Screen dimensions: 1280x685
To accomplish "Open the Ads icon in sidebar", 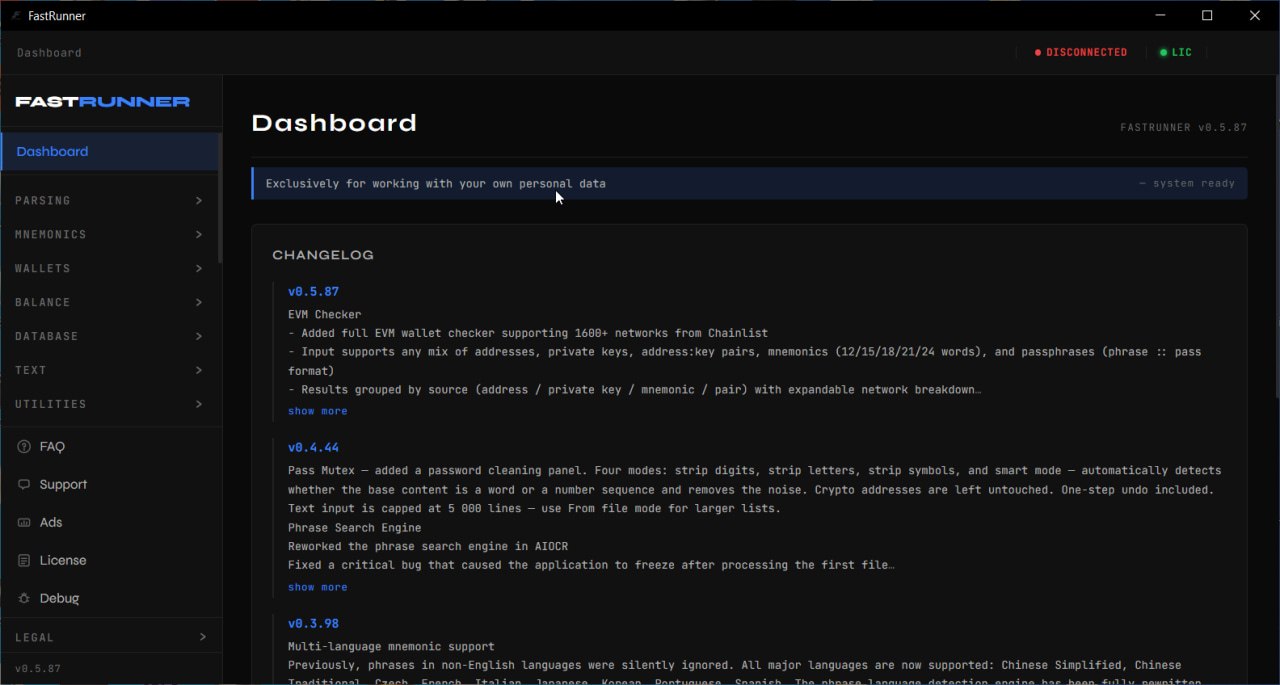I will click(x=24, y=523).
